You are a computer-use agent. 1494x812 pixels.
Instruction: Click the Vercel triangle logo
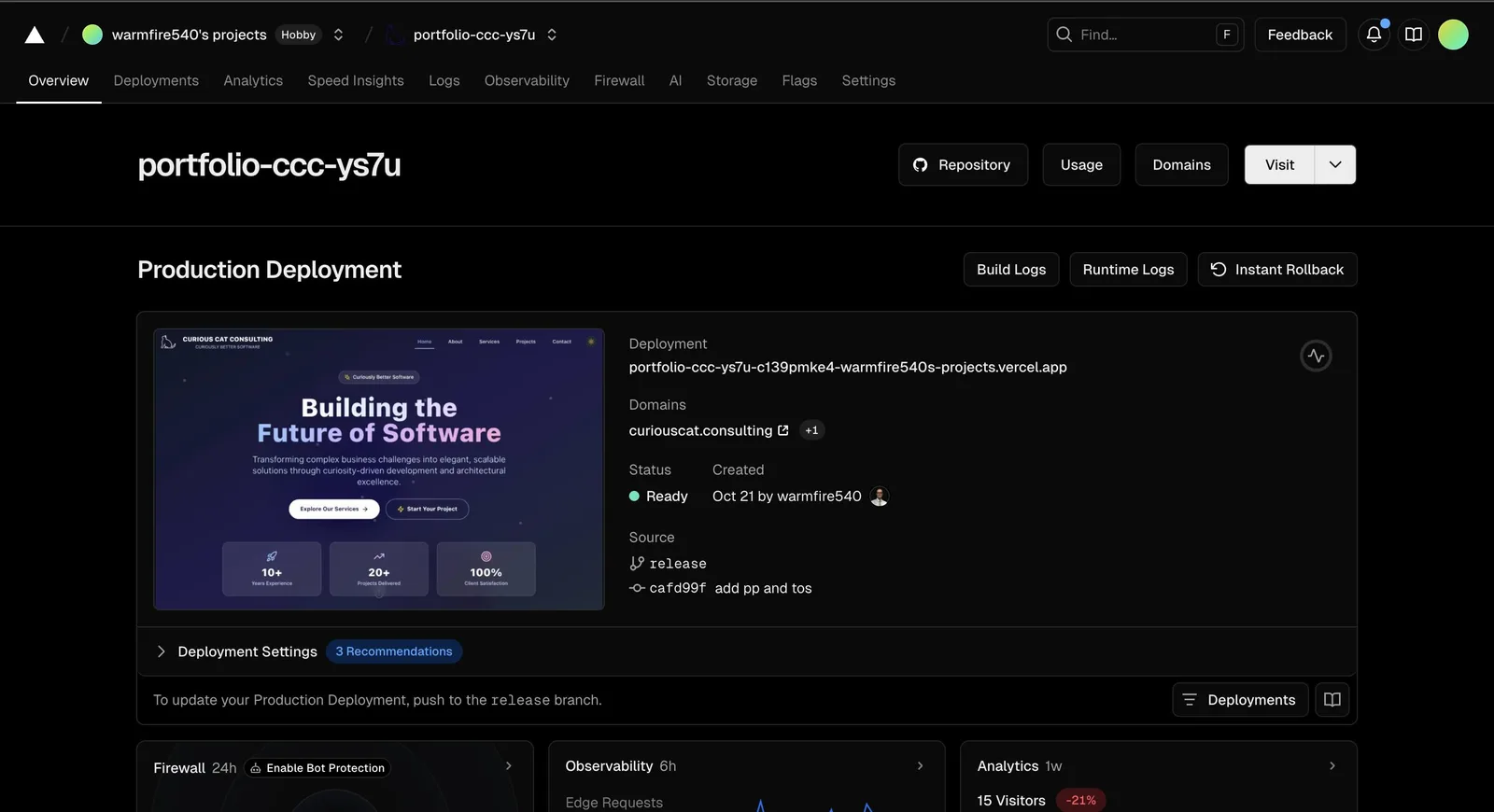[x=35, y=35]
